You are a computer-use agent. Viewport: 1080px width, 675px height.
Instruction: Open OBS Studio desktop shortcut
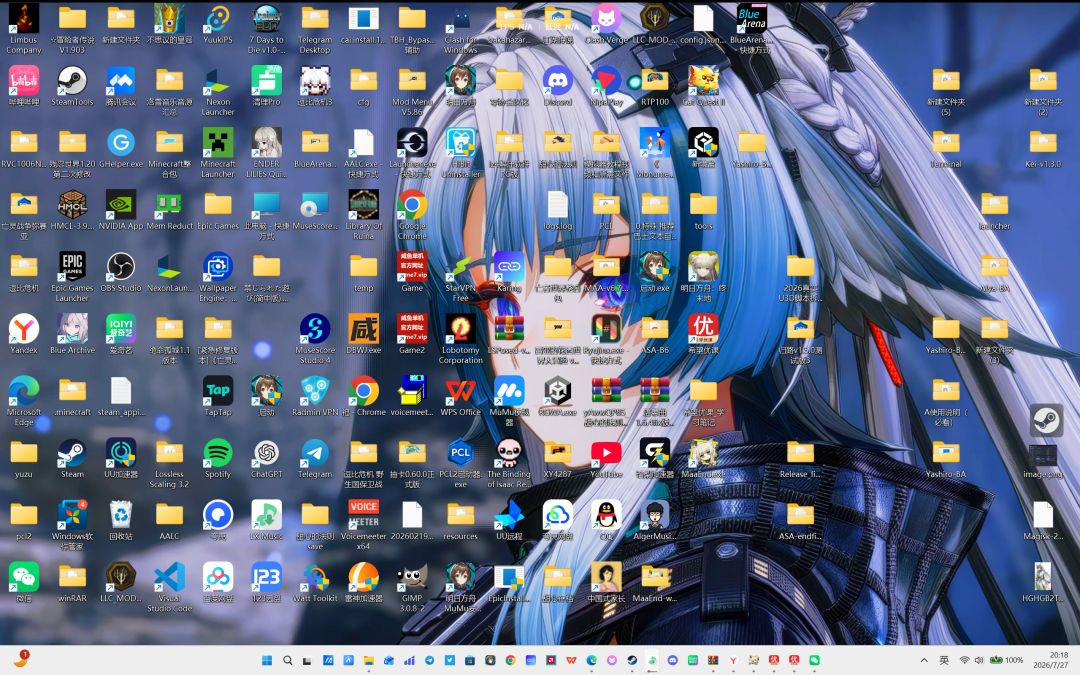point(121,271)
